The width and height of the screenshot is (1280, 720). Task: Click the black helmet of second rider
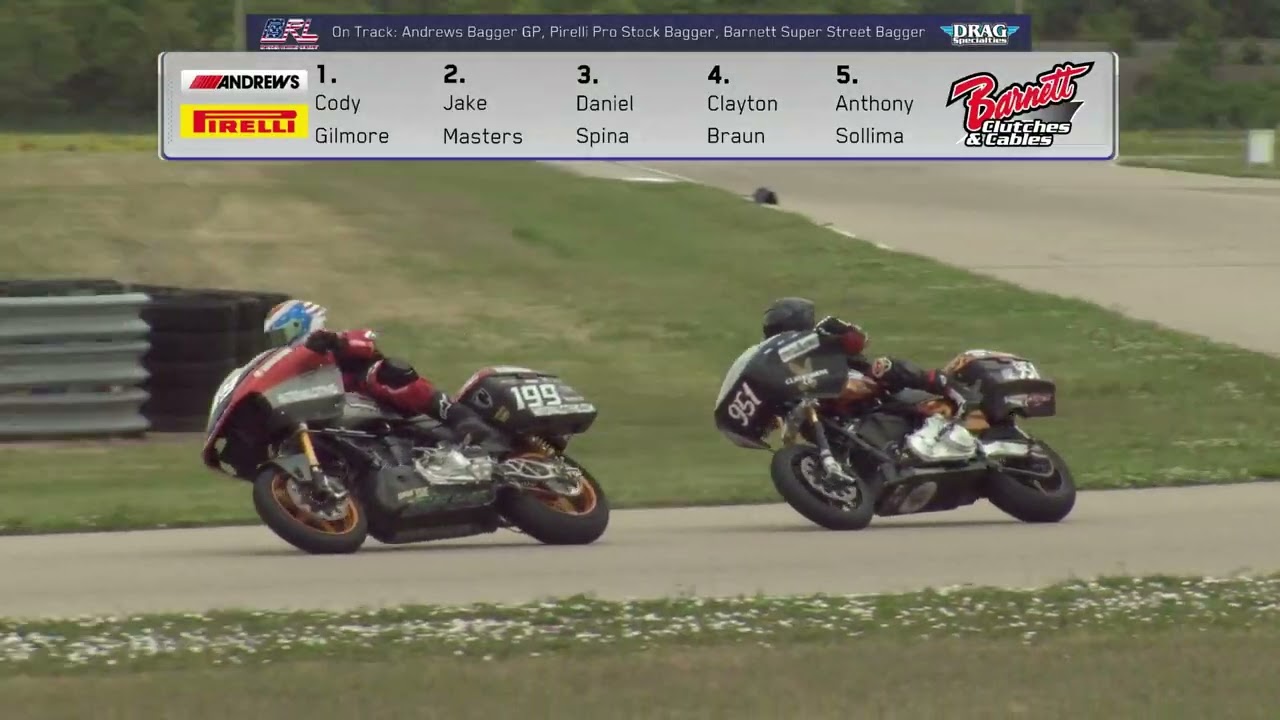(x=789, y=316)
